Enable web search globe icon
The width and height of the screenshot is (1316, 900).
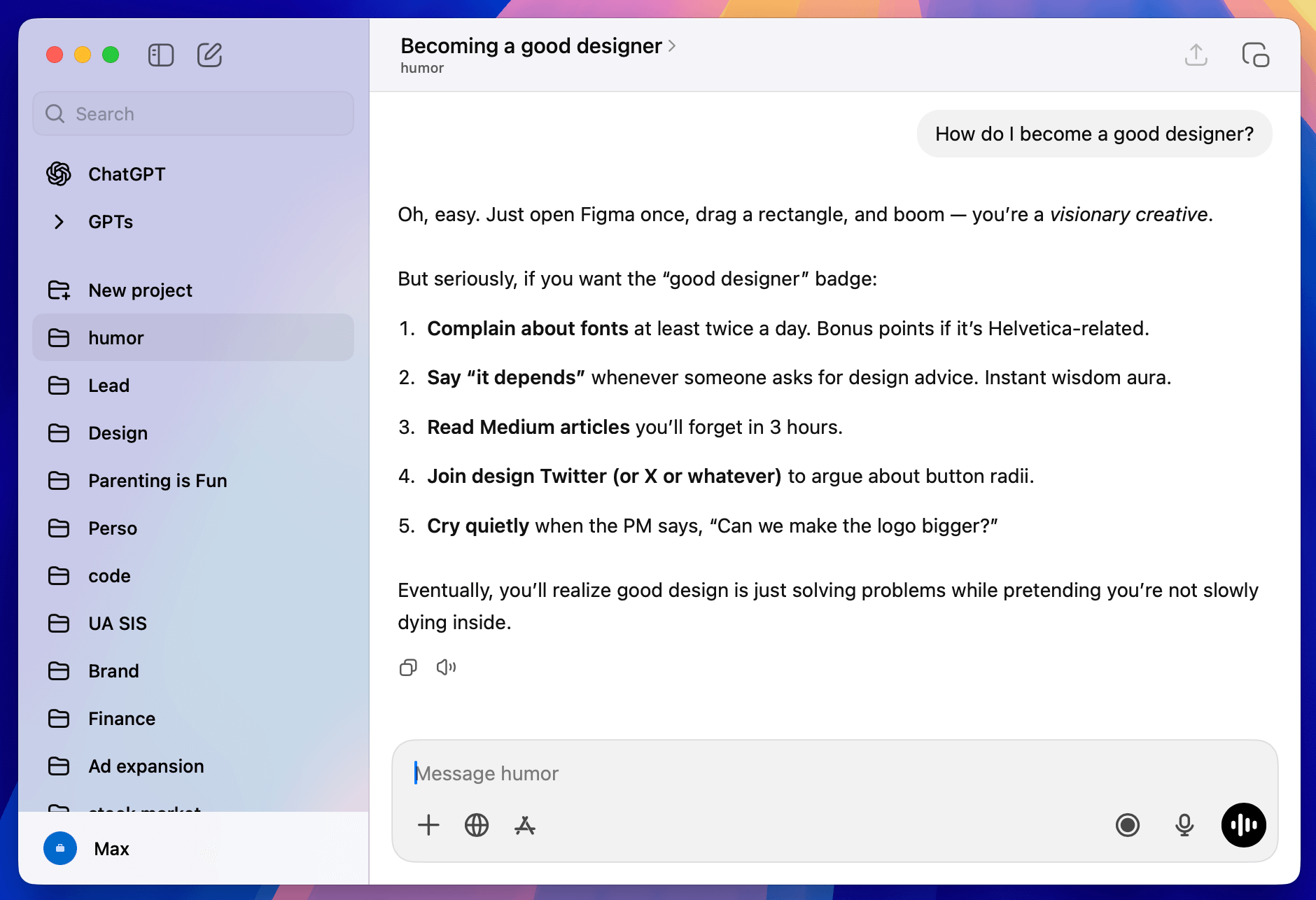(x=477, y=825)
